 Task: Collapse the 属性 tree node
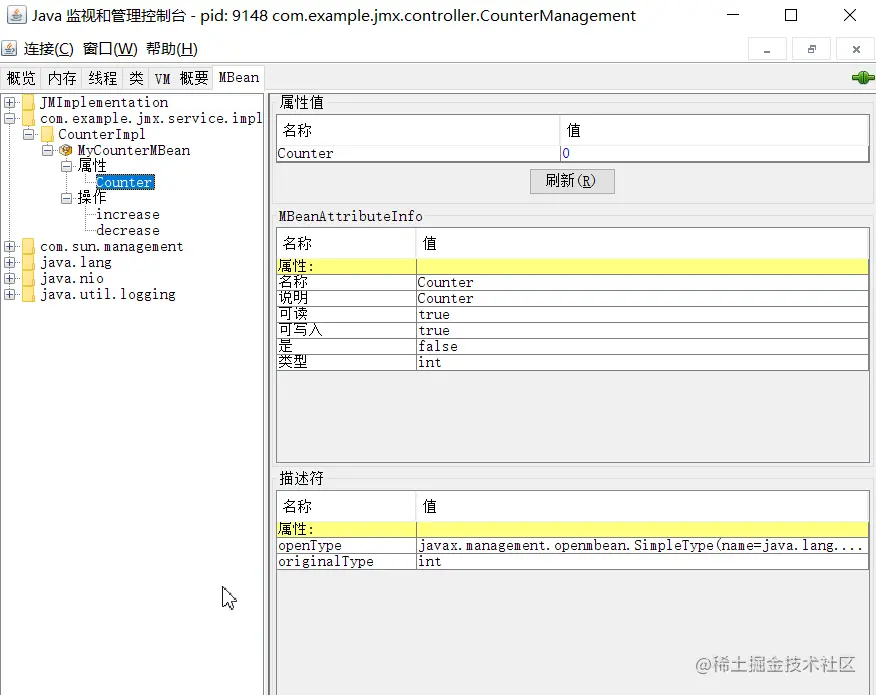pyautogui.click(x=66, y=166)
